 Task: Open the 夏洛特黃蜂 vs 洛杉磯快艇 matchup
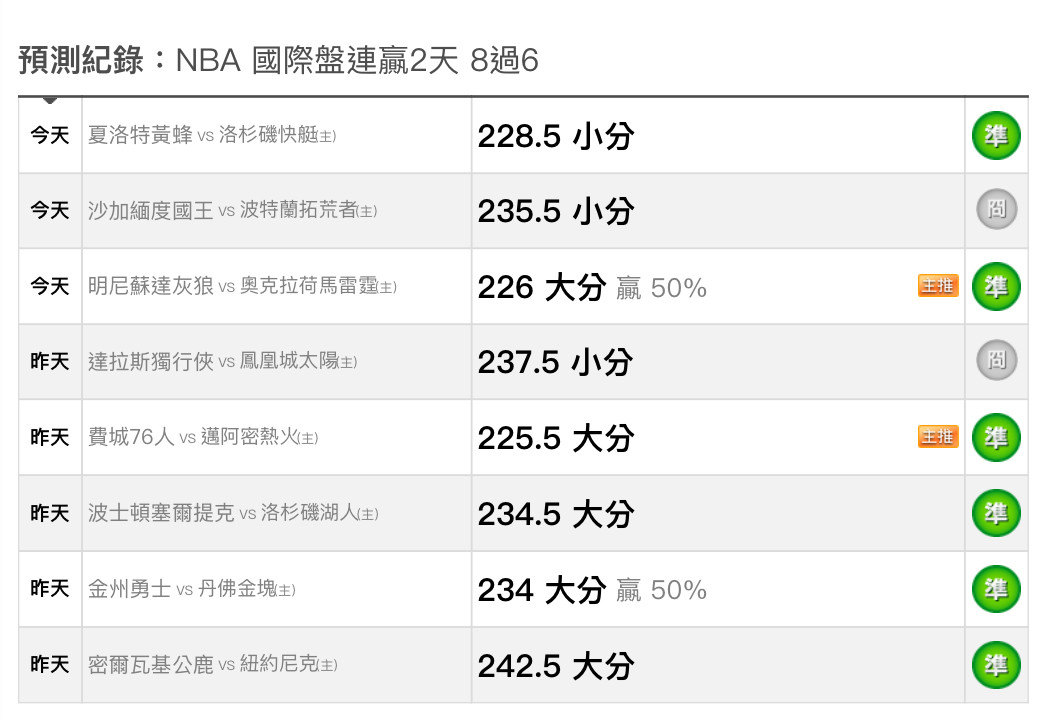click(212, 135)
